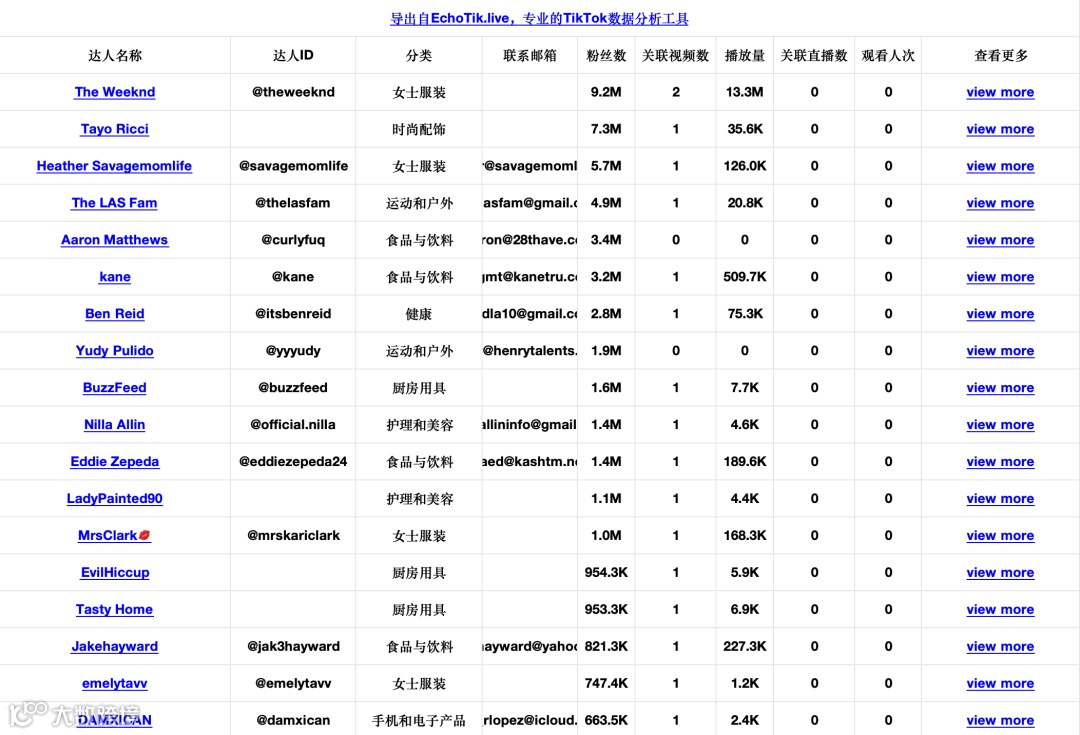Select the @official.nilla ID cell
Viewport: 1080px width, 735px height.
point(293,424)
